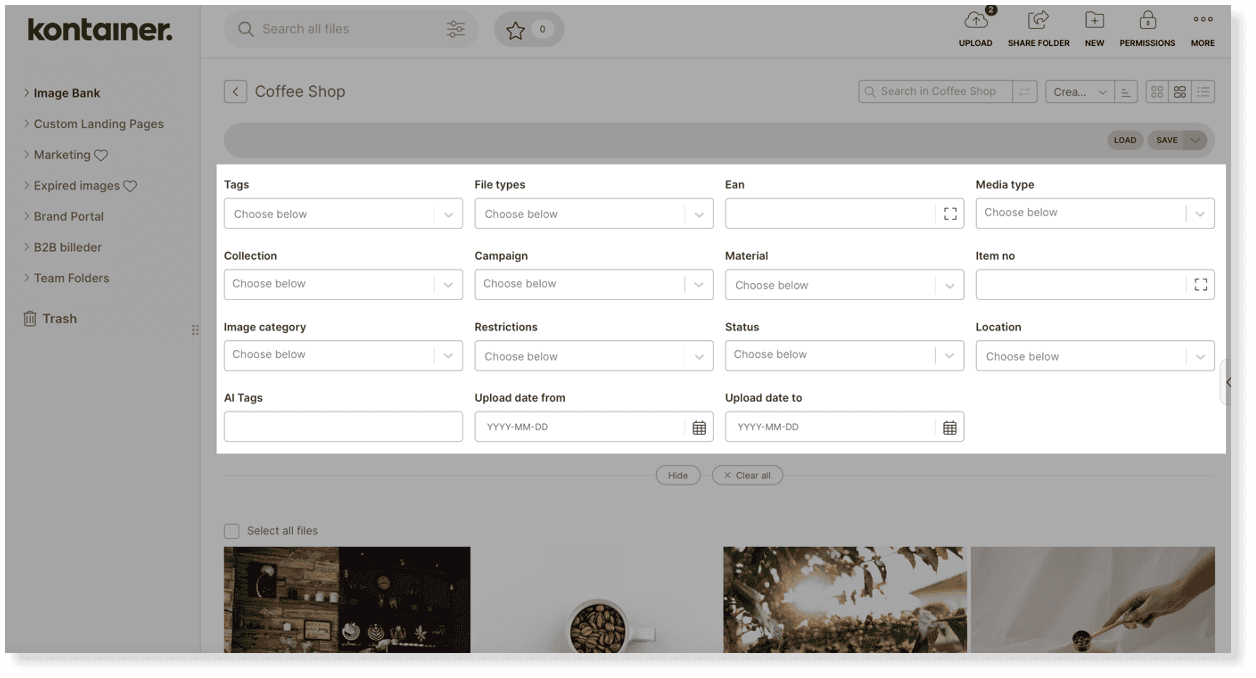The height and width of the screenshot is (678, 1256).
Task: Toggle favorites with the star counter
Action: point(528,29)
